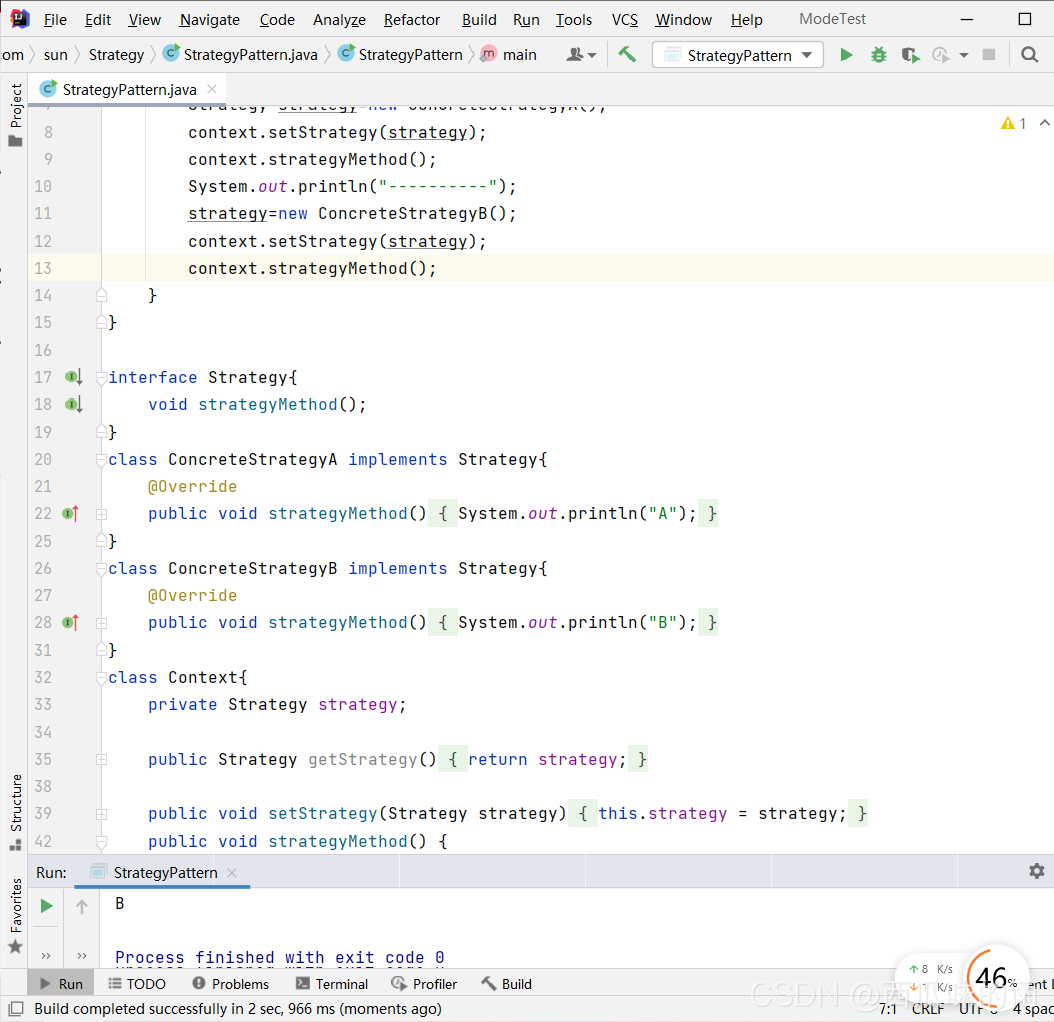Open the Problems tool window
This screenshot has height=1022, width=1054.
coord(231,984)
